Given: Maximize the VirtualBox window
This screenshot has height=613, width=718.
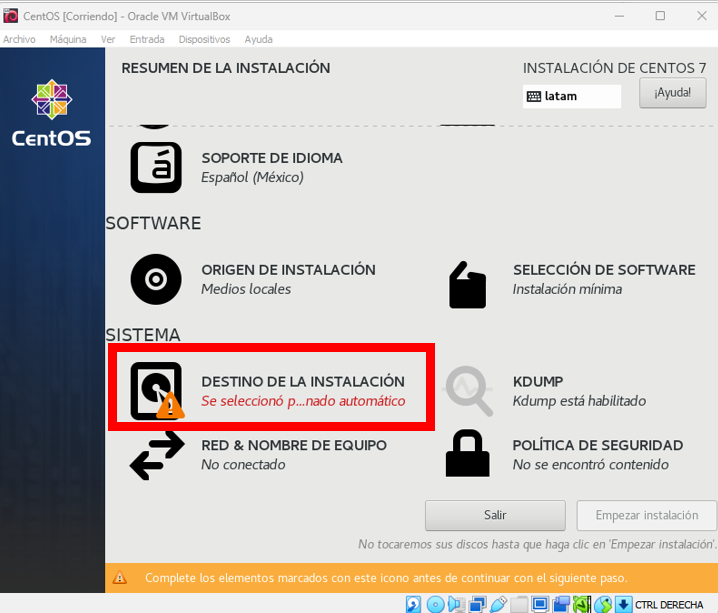Looking at the screenshot, I should pos(660,16).
